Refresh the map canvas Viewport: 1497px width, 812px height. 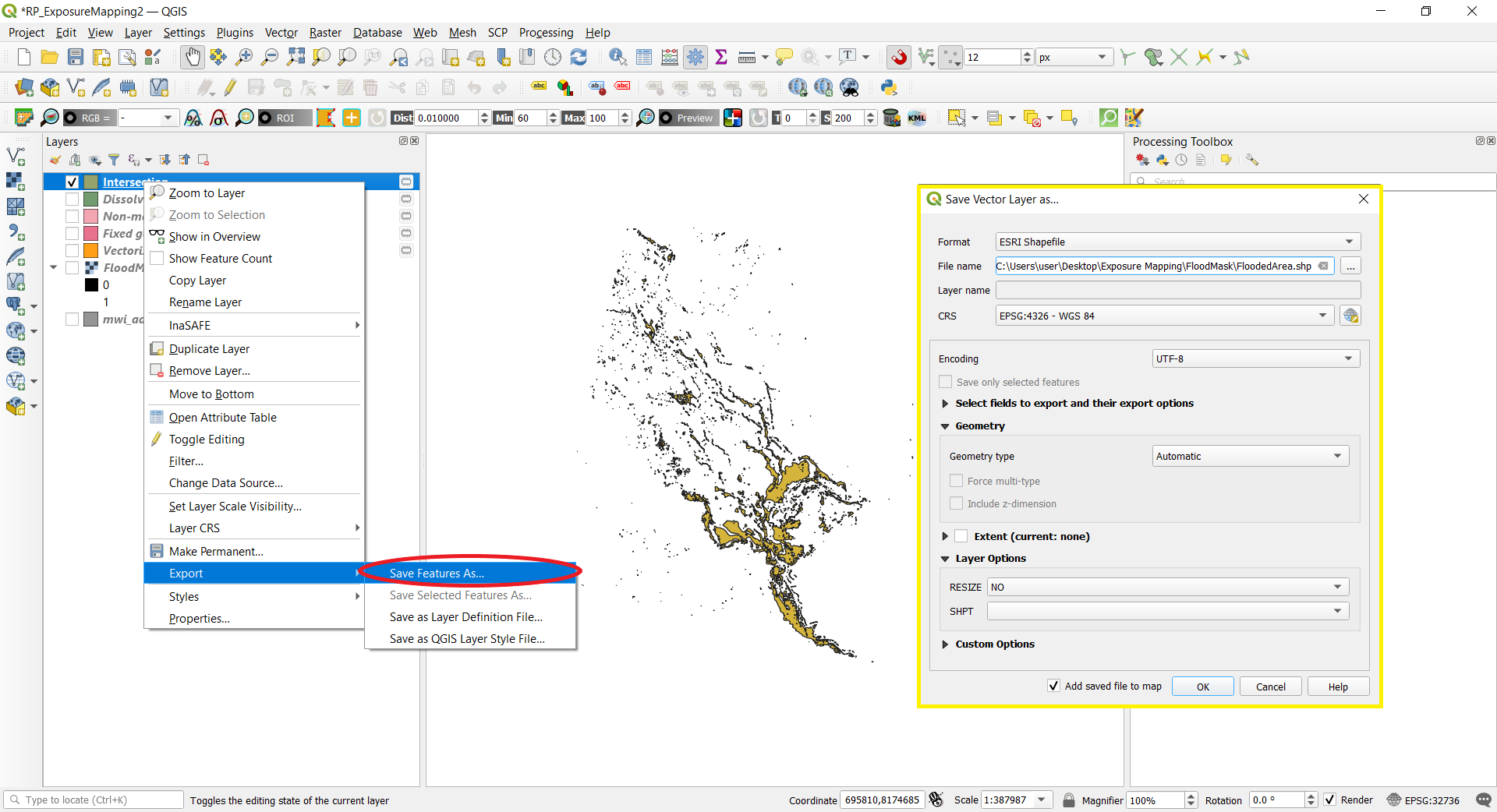(579, 56)
